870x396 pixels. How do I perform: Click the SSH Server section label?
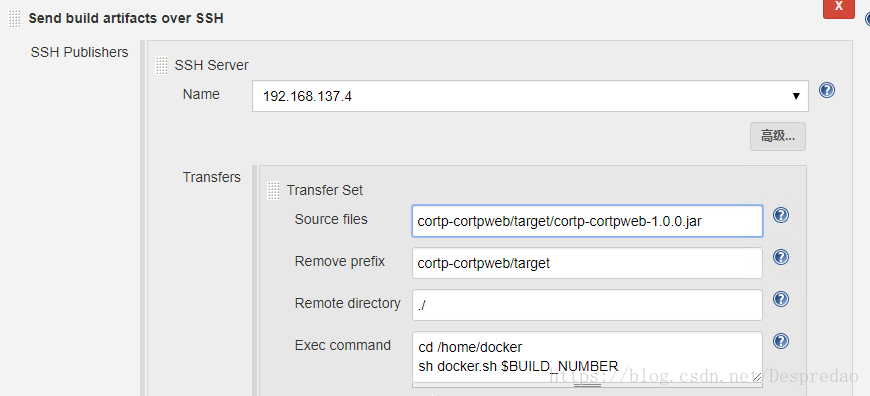[211, 65]
